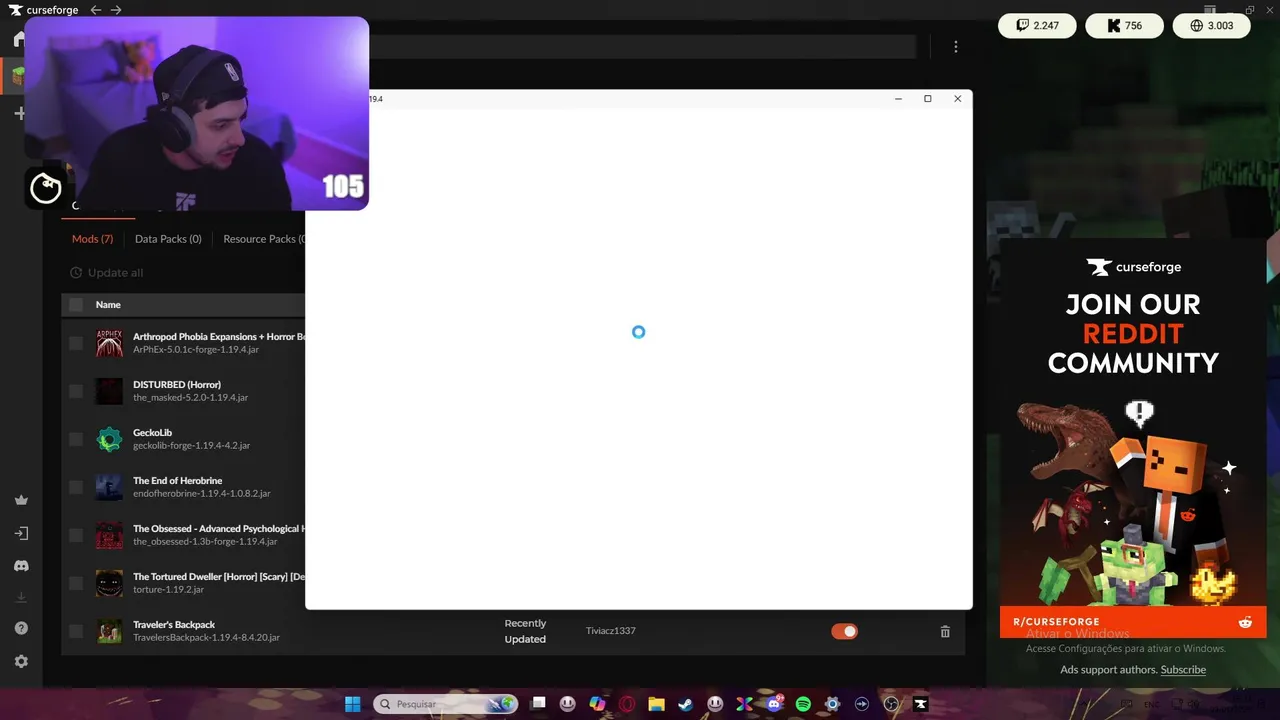Go forward with the CurseForge forward arrow
This screenshot has height=720, width=1280.
pyautogui.click(x=116, y=10)
